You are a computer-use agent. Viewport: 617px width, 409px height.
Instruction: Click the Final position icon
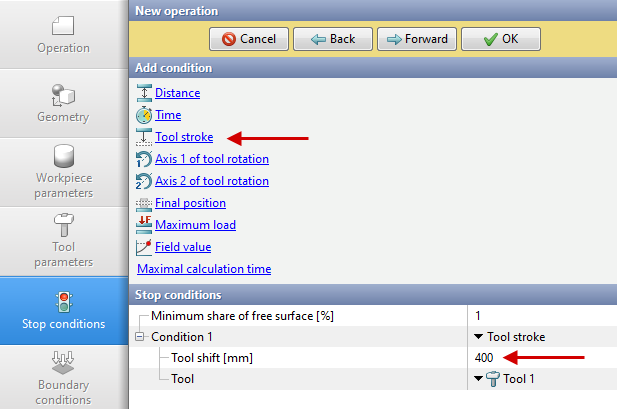click(144, 203)
